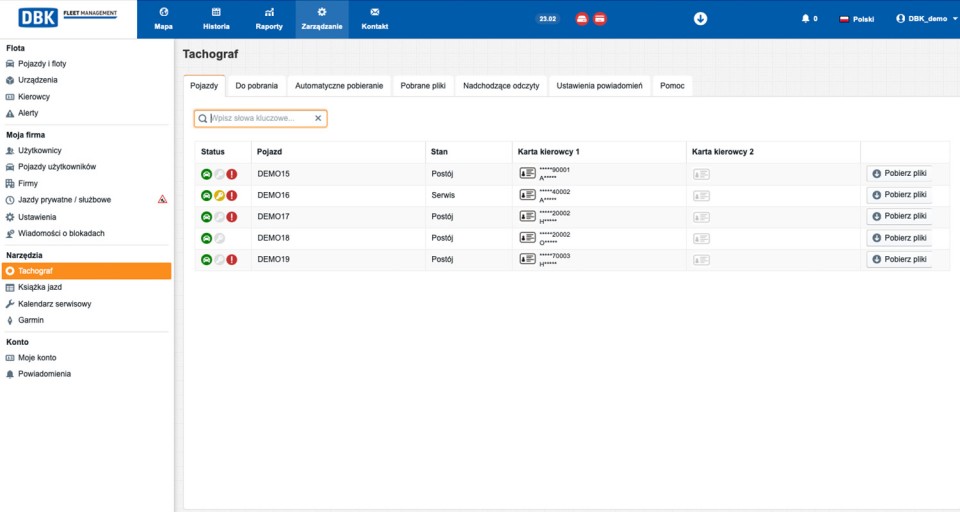Click the Kontakt envelope icon
This screenshot has height=512, width=960.
pyautogui.click(x=374, y=12)
